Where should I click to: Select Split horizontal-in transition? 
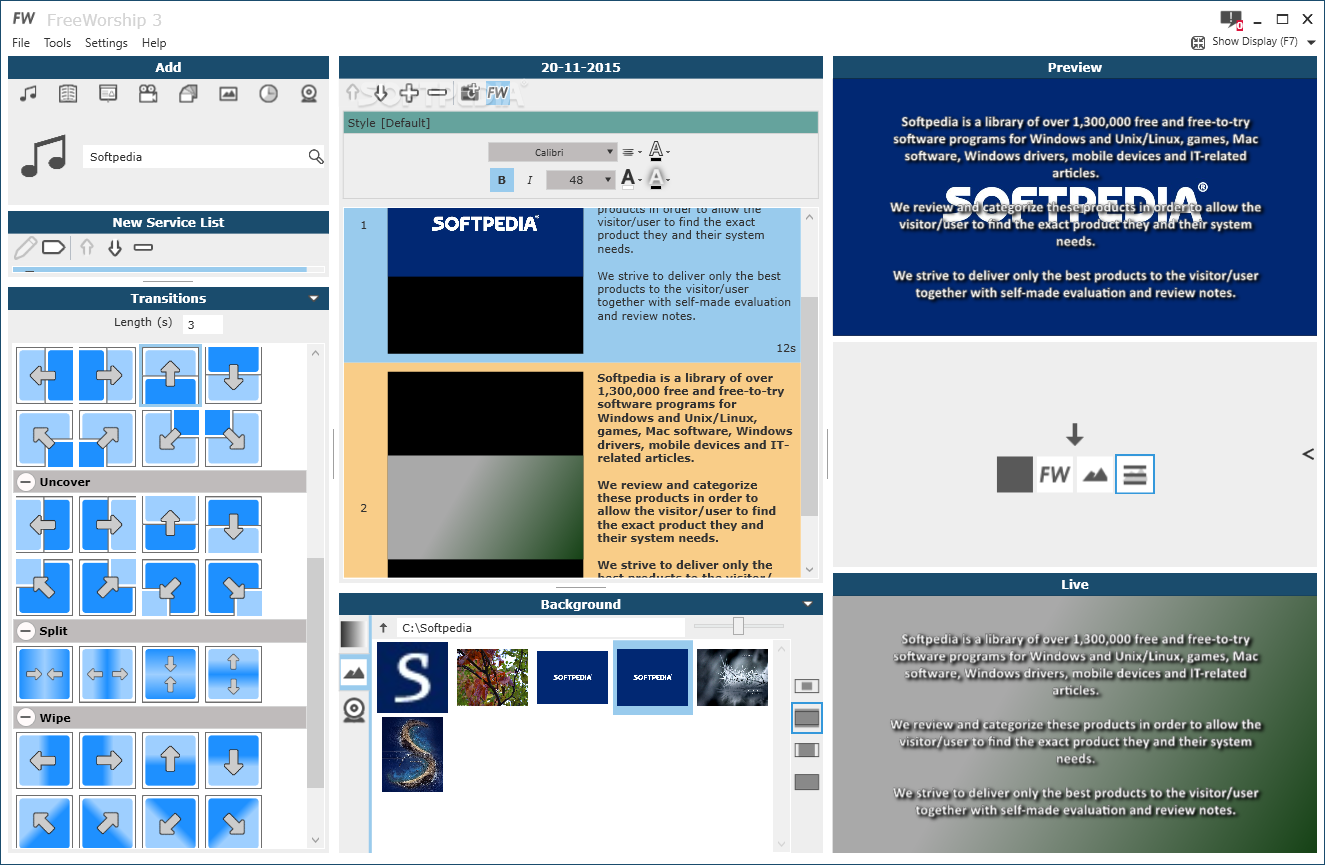(44, 674)
